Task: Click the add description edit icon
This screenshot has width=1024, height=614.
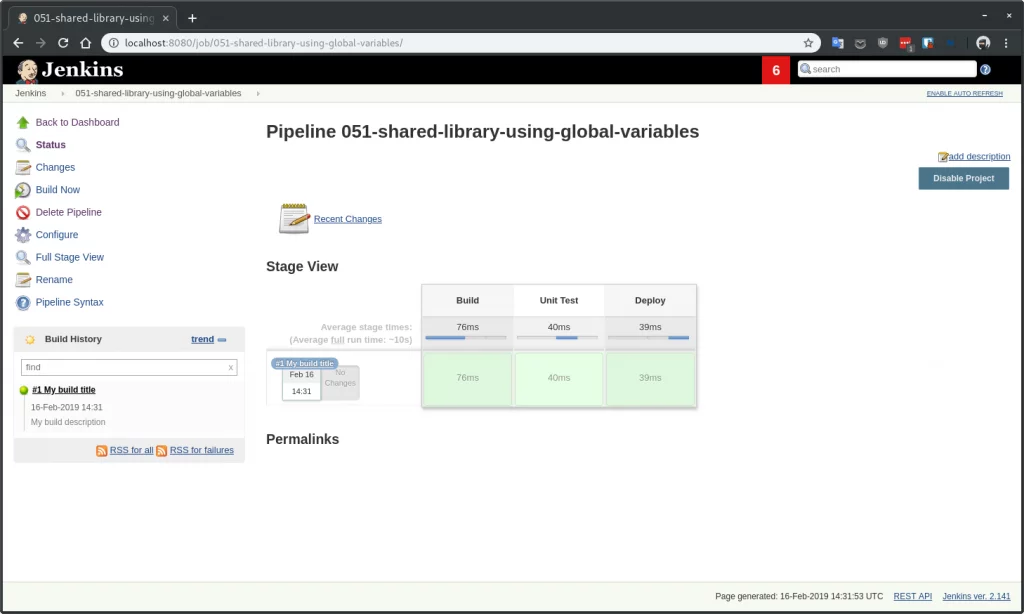Action: (942, 157)
